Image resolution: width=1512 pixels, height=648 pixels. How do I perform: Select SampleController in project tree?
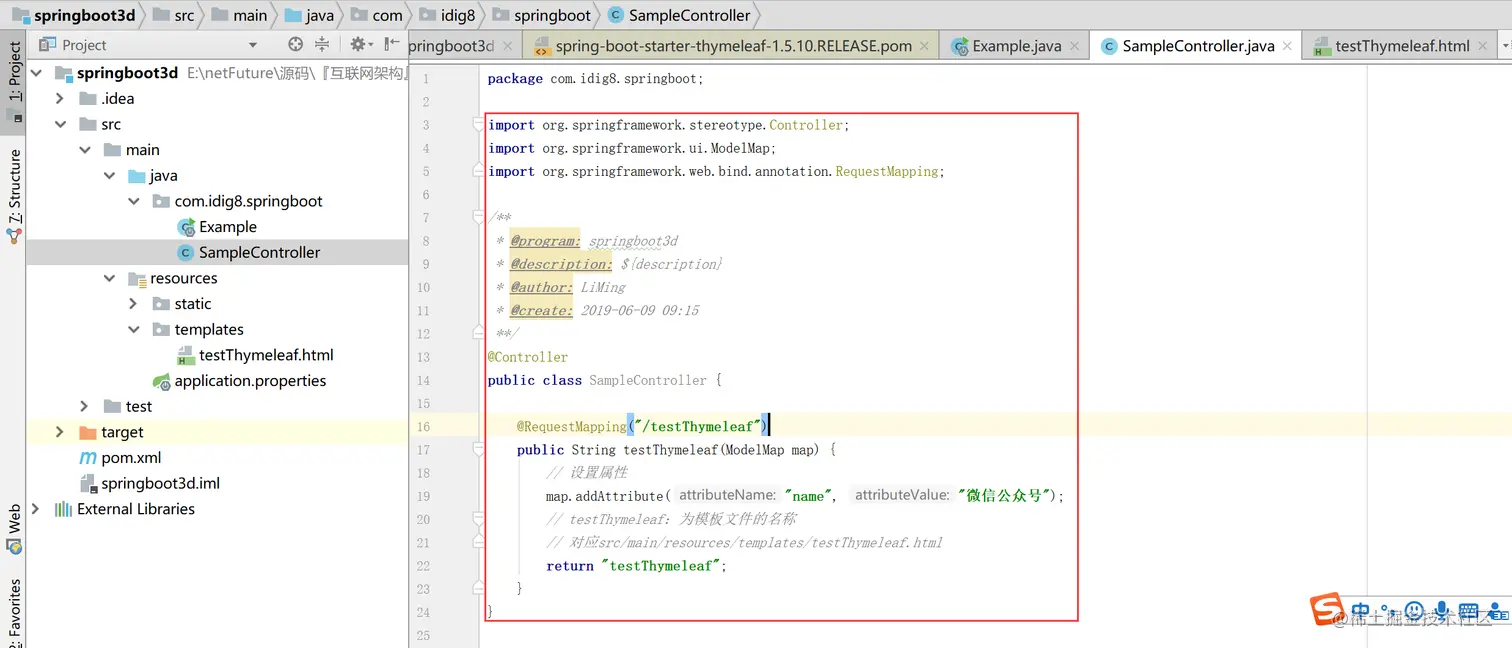(x=260, y=252)
